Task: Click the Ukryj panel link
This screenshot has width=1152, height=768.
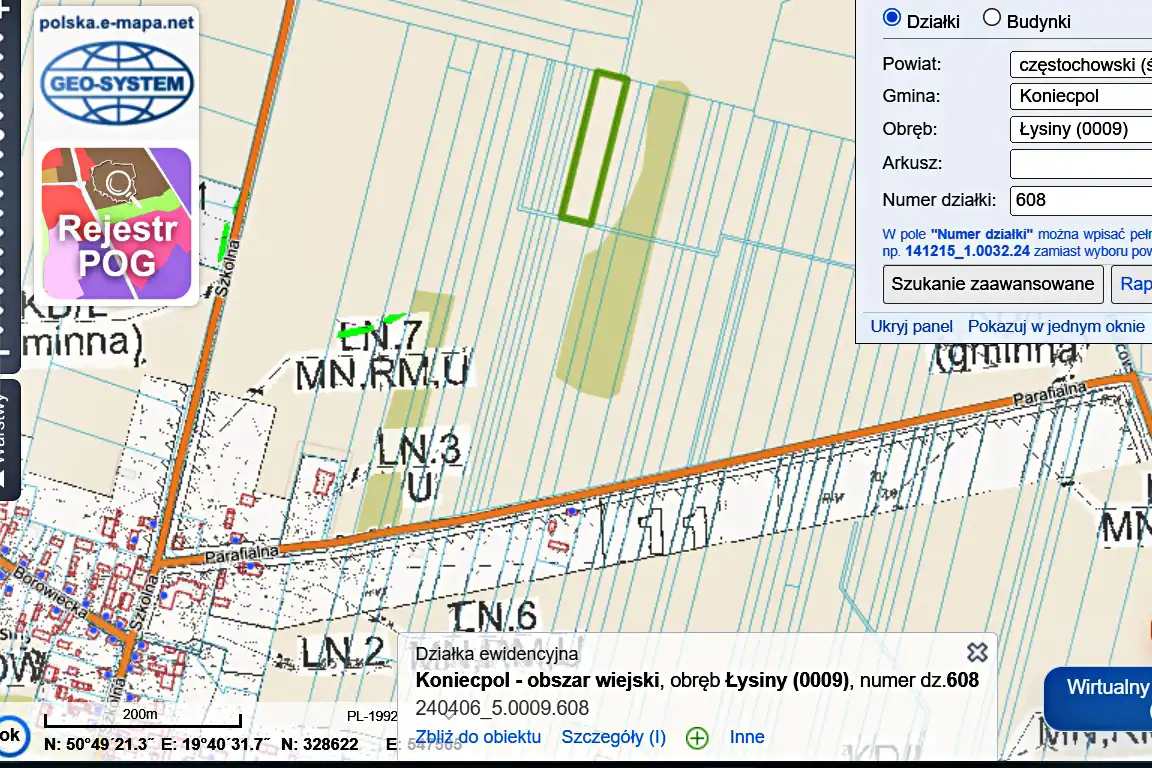Action: [911, 326]
